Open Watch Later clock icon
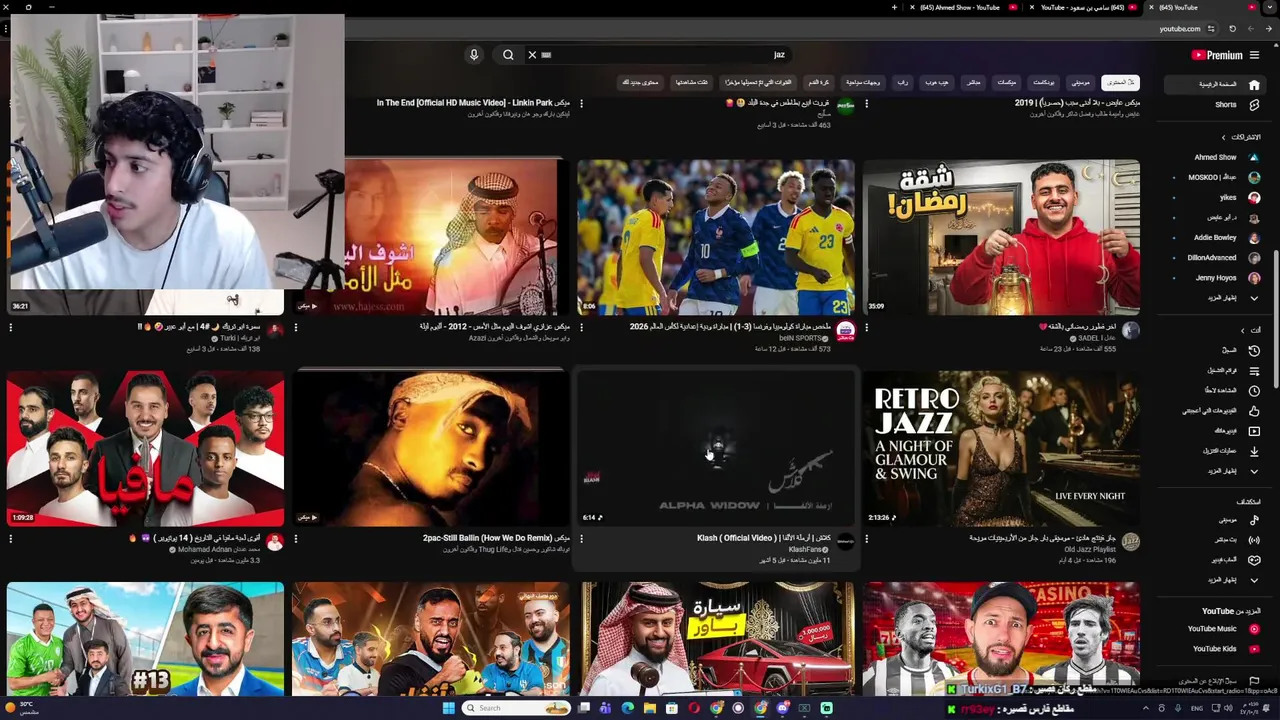The image size is (1280, 720). (x=1254, y=390)
